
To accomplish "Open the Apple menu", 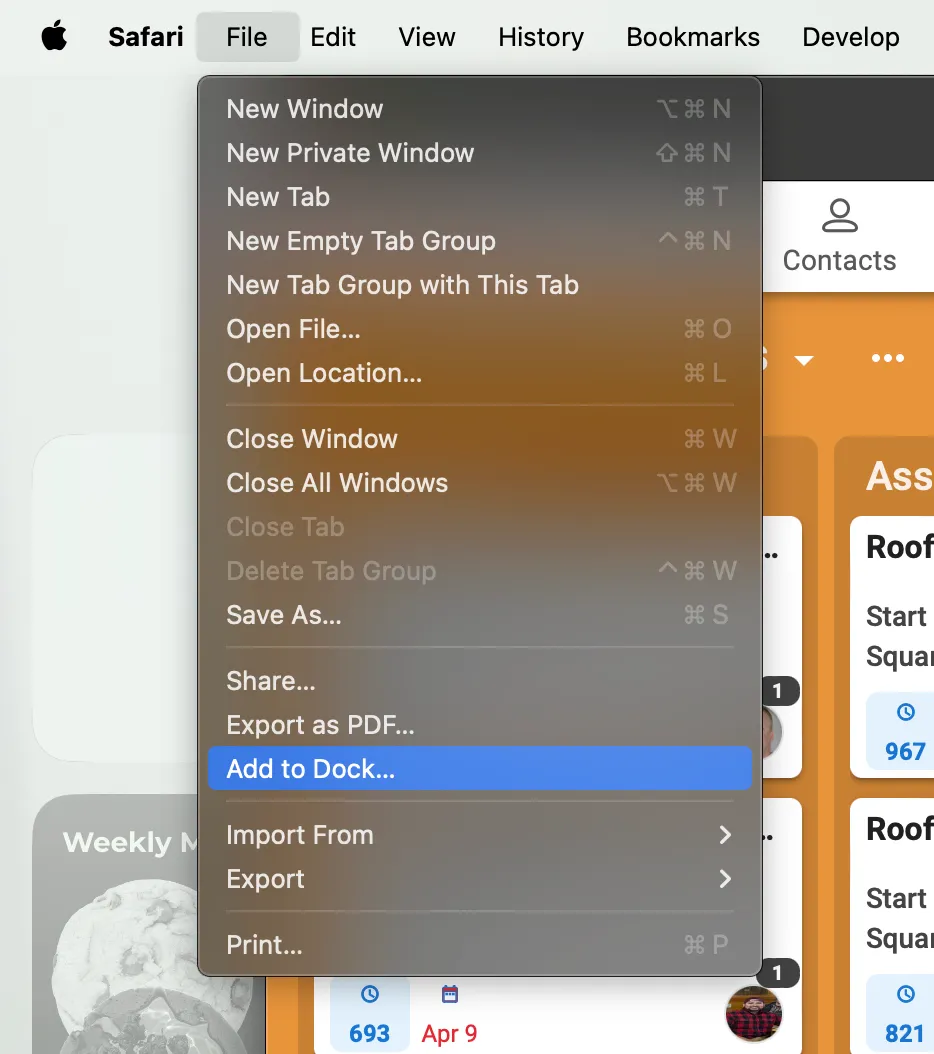I will click(54, 36).
